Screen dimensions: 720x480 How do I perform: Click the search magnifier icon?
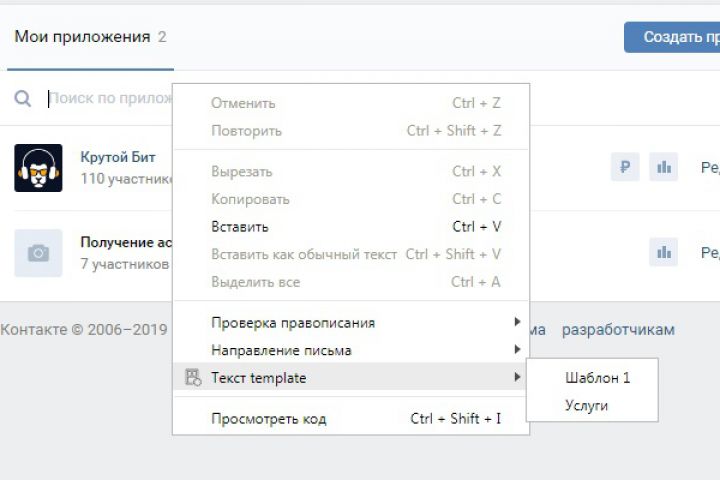pos(22,99)
